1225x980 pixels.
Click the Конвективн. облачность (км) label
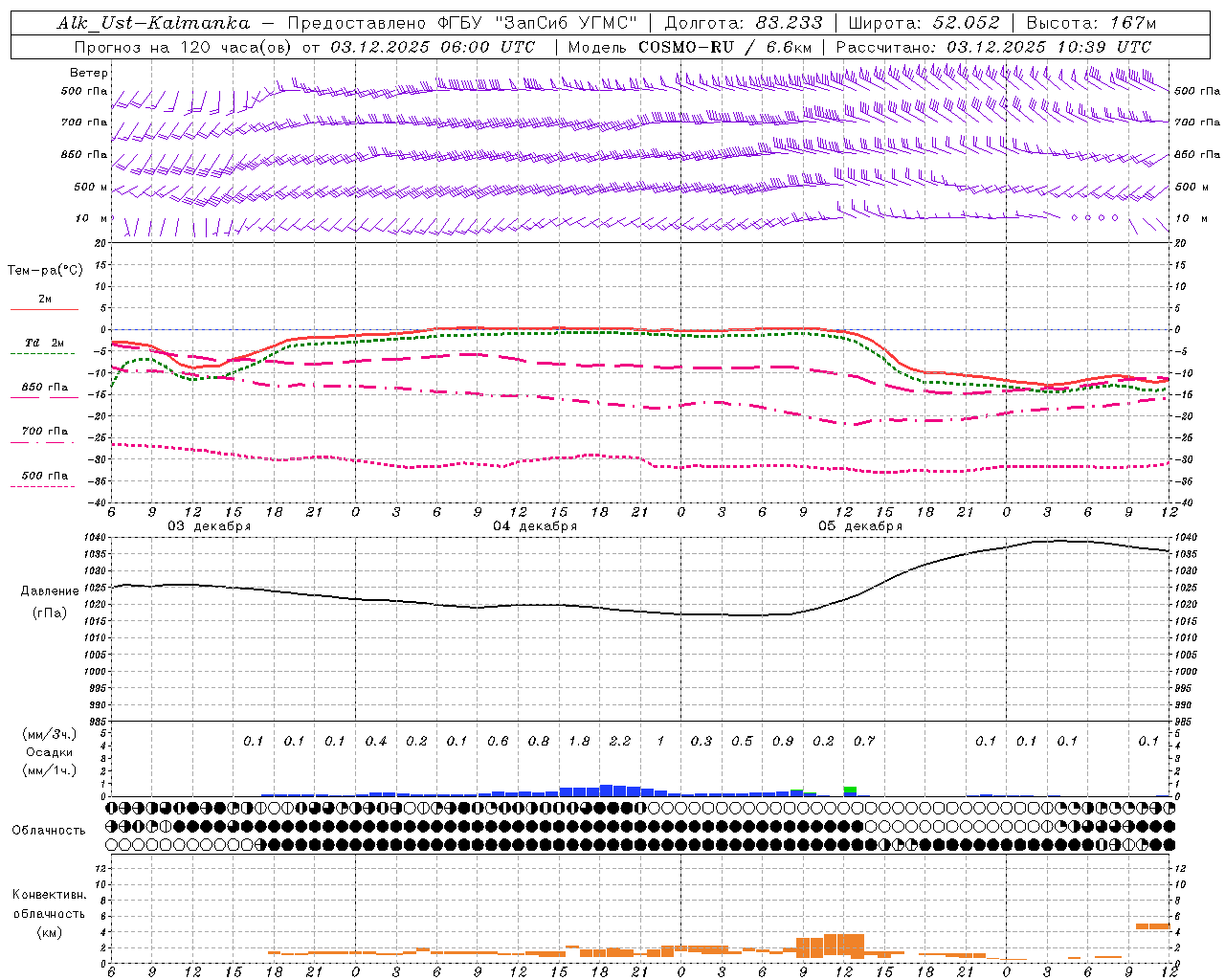coord(49,913)
